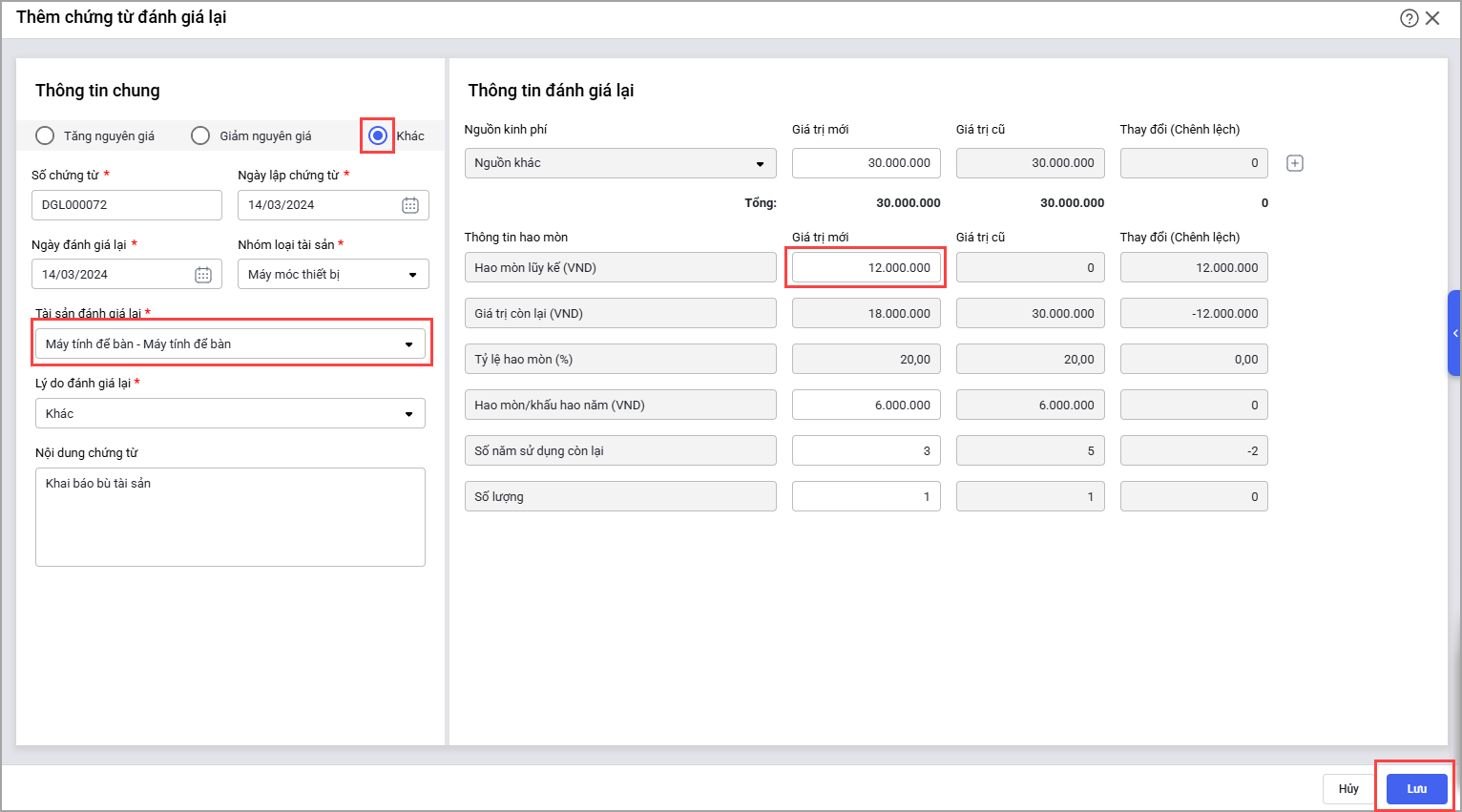Click the Giá trị còn lại new value 18.000.000
This screenshot has height=812, width=1462.
(x=867, y=313)
